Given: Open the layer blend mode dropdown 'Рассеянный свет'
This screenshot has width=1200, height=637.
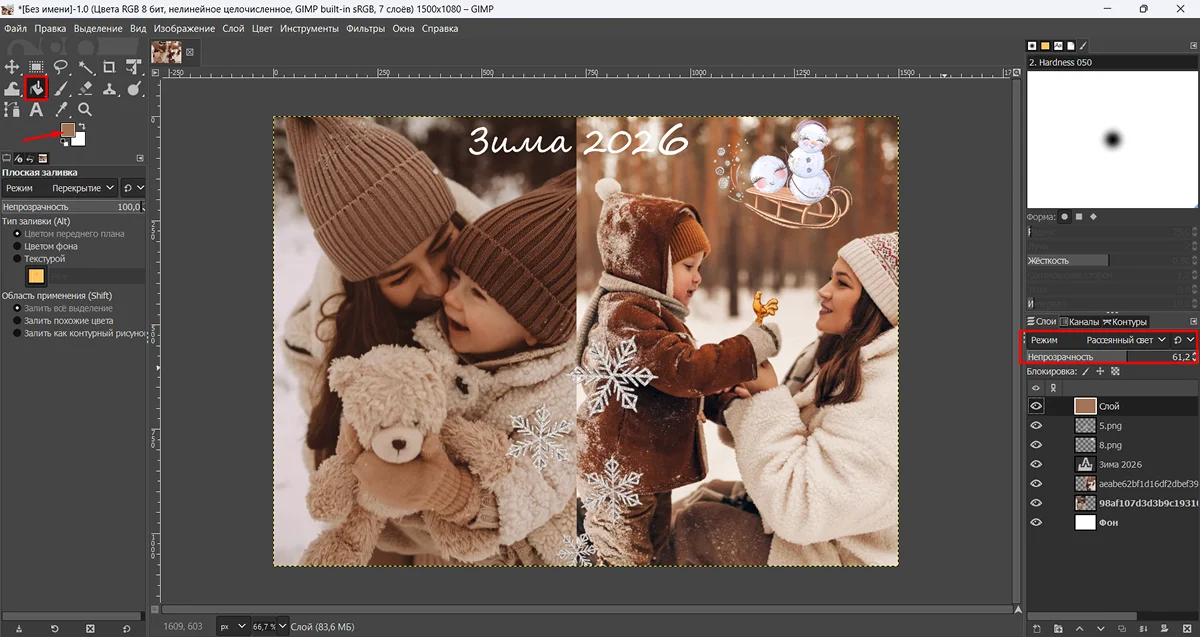Looking at the screenshot, I should click(x=1125, y=340).
